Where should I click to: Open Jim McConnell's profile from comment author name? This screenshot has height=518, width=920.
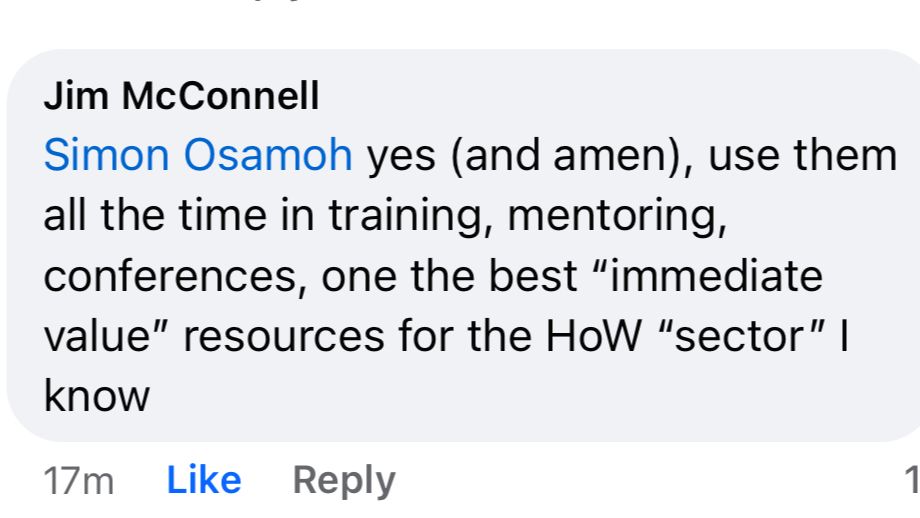point(181,97)
